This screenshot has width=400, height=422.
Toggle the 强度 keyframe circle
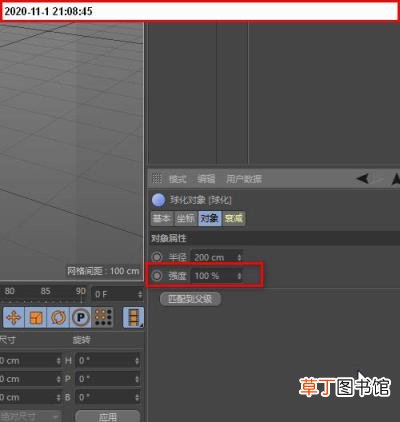(x=157, y=276)
